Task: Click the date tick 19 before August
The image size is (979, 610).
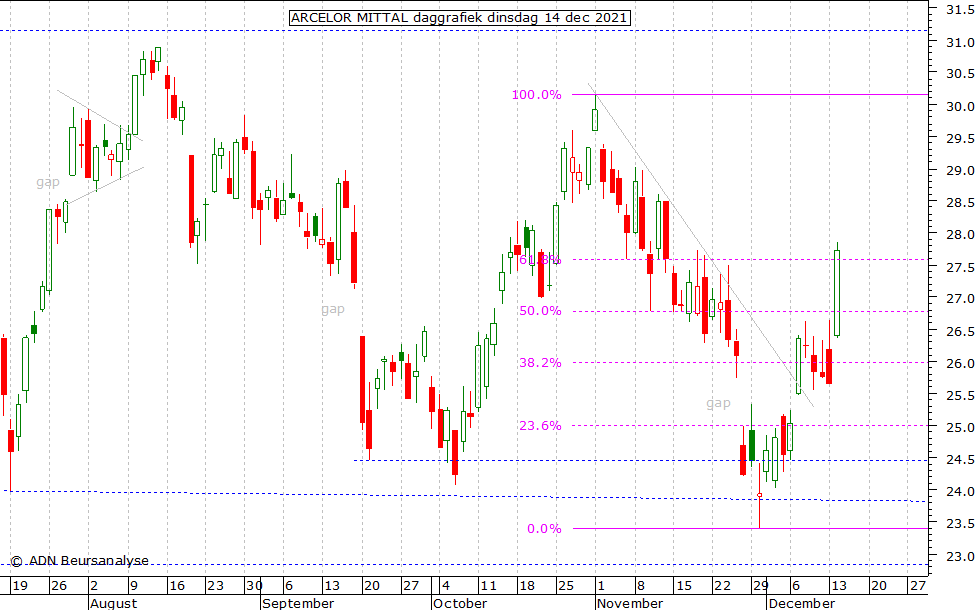Action: pyautogui.click(x=20, y=586)
